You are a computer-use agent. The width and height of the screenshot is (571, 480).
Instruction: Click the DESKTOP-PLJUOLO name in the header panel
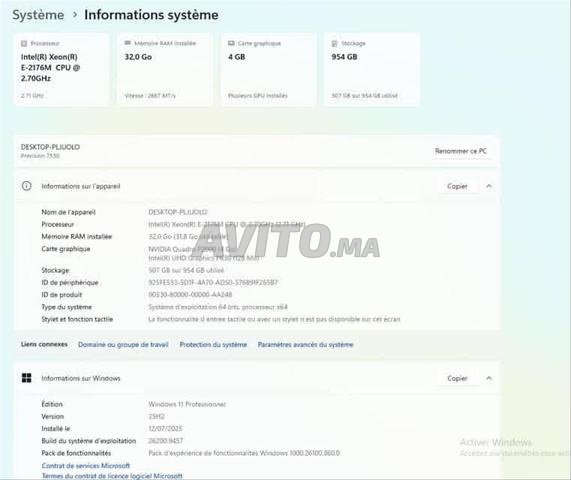pos(50,147)
